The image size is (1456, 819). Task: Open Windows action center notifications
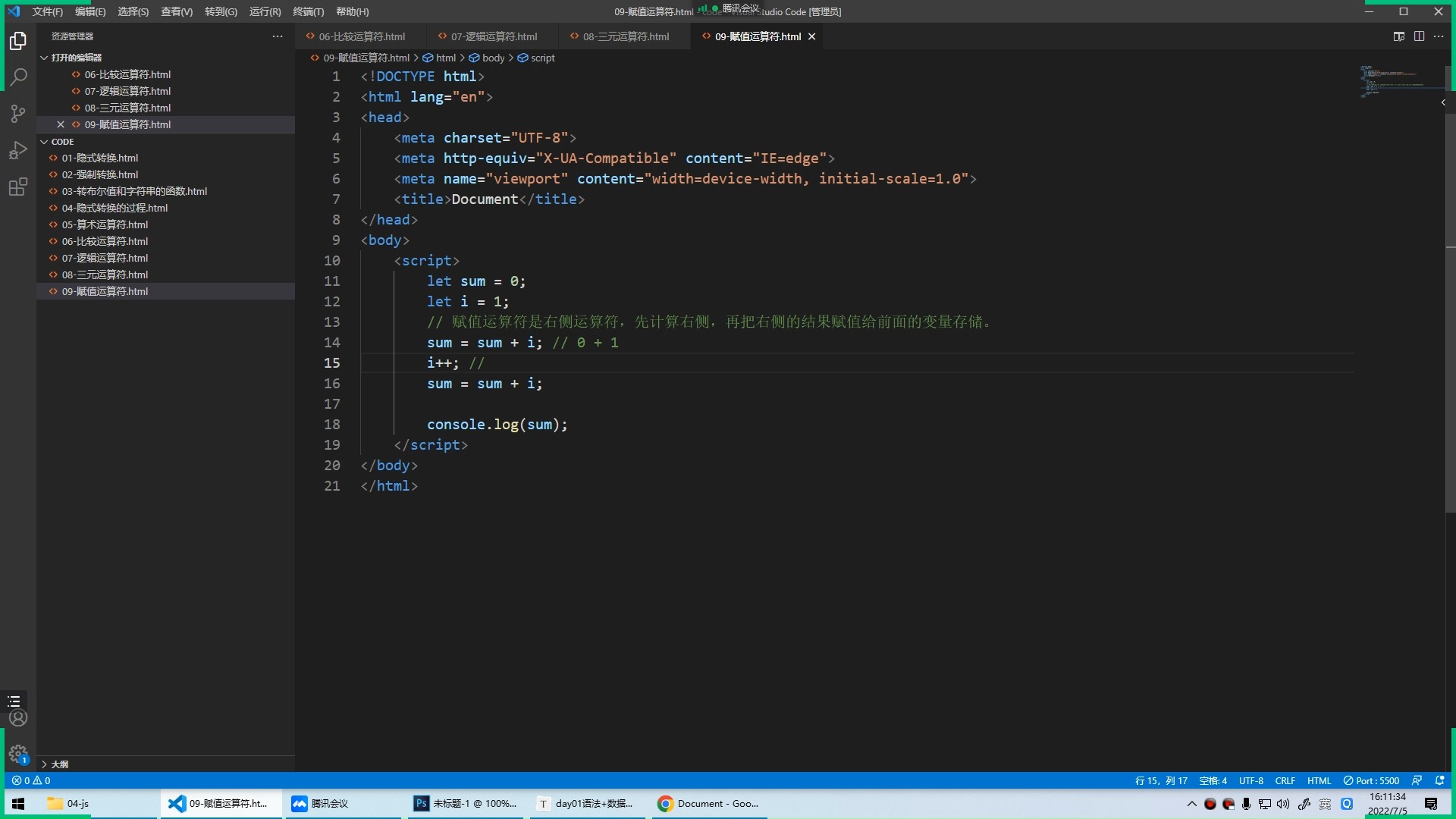pos(1431,804)
